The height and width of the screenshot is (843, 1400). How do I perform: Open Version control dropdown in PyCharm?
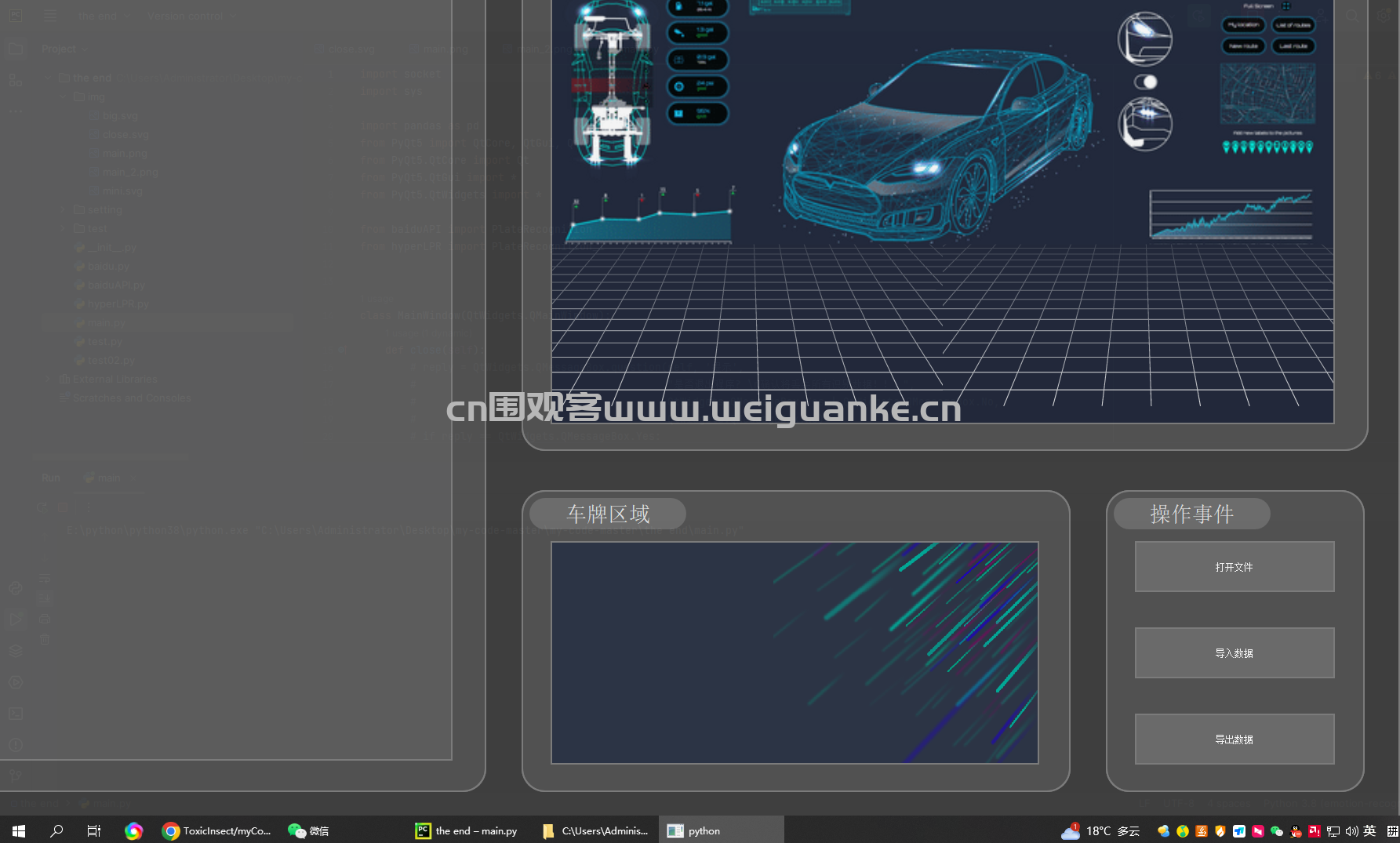(191, 16)
